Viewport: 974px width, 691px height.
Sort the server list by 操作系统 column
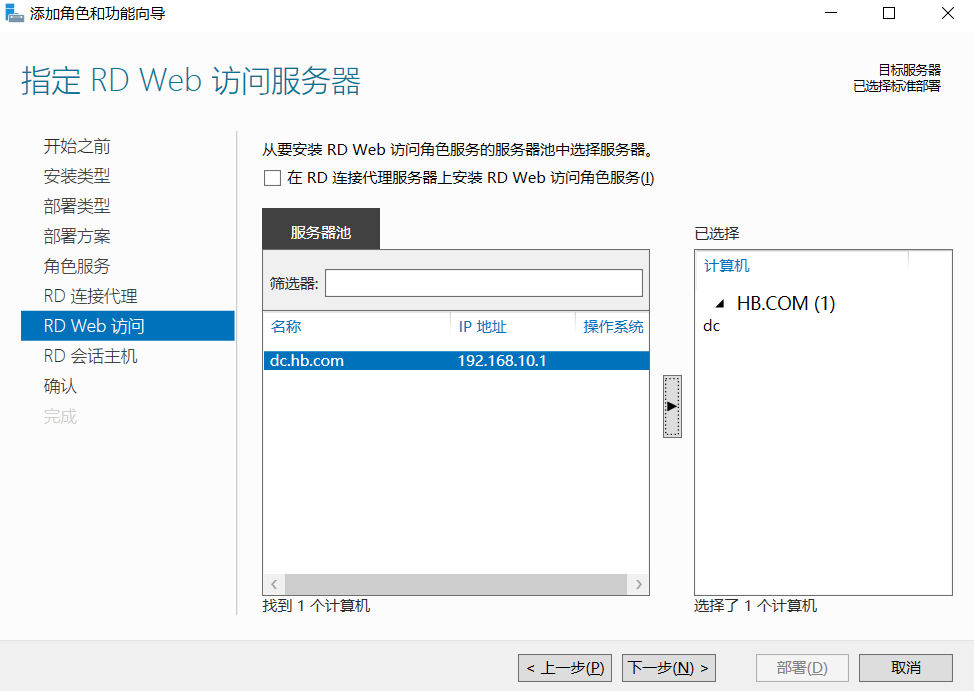[612, 326]
